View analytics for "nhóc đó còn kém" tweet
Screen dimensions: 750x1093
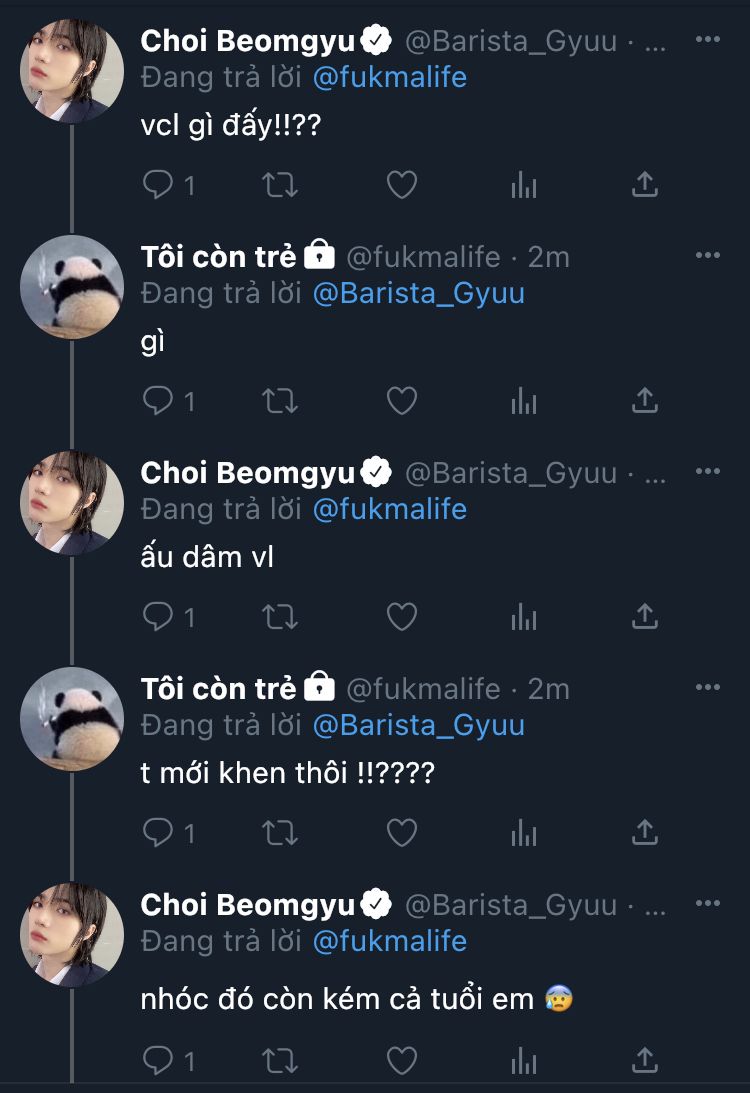(x=524, y=1059)
